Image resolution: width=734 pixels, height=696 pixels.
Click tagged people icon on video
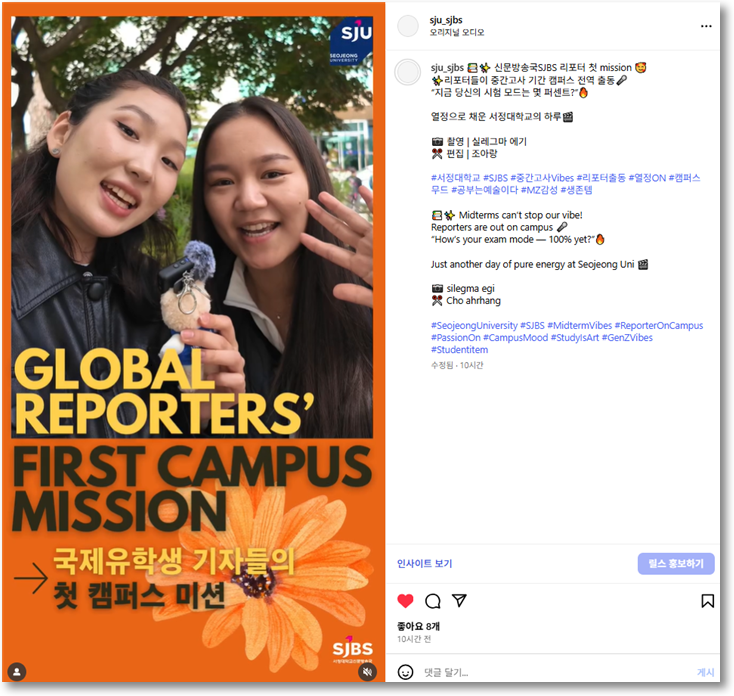click(x=16, y=671)
